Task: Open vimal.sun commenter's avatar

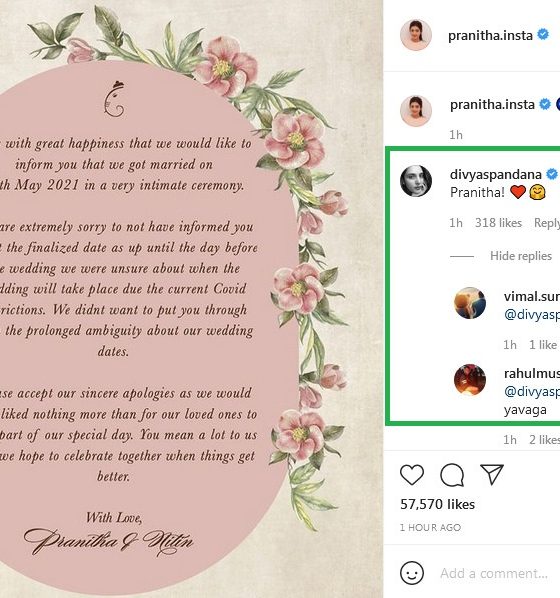Action: [x=470, y=303]
